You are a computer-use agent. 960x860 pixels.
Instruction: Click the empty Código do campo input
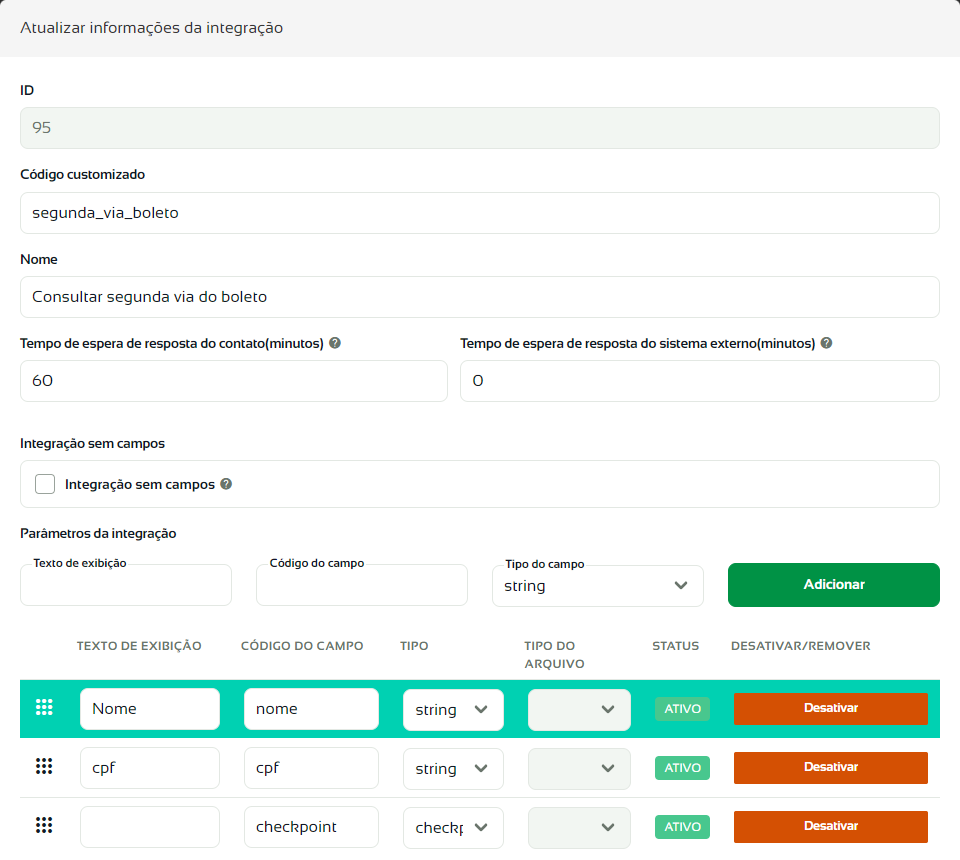click(x=362, y=585)
